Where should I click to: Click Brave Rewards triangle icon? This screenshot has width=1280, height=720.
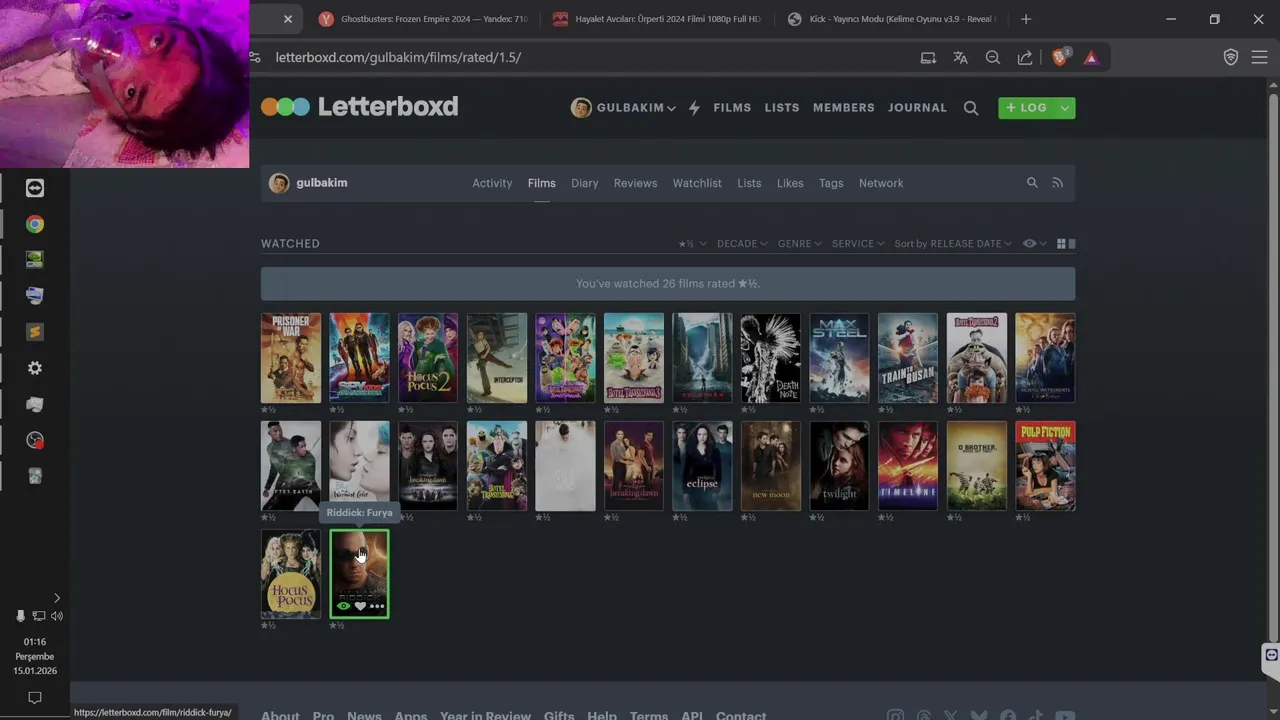[1091, 57]
